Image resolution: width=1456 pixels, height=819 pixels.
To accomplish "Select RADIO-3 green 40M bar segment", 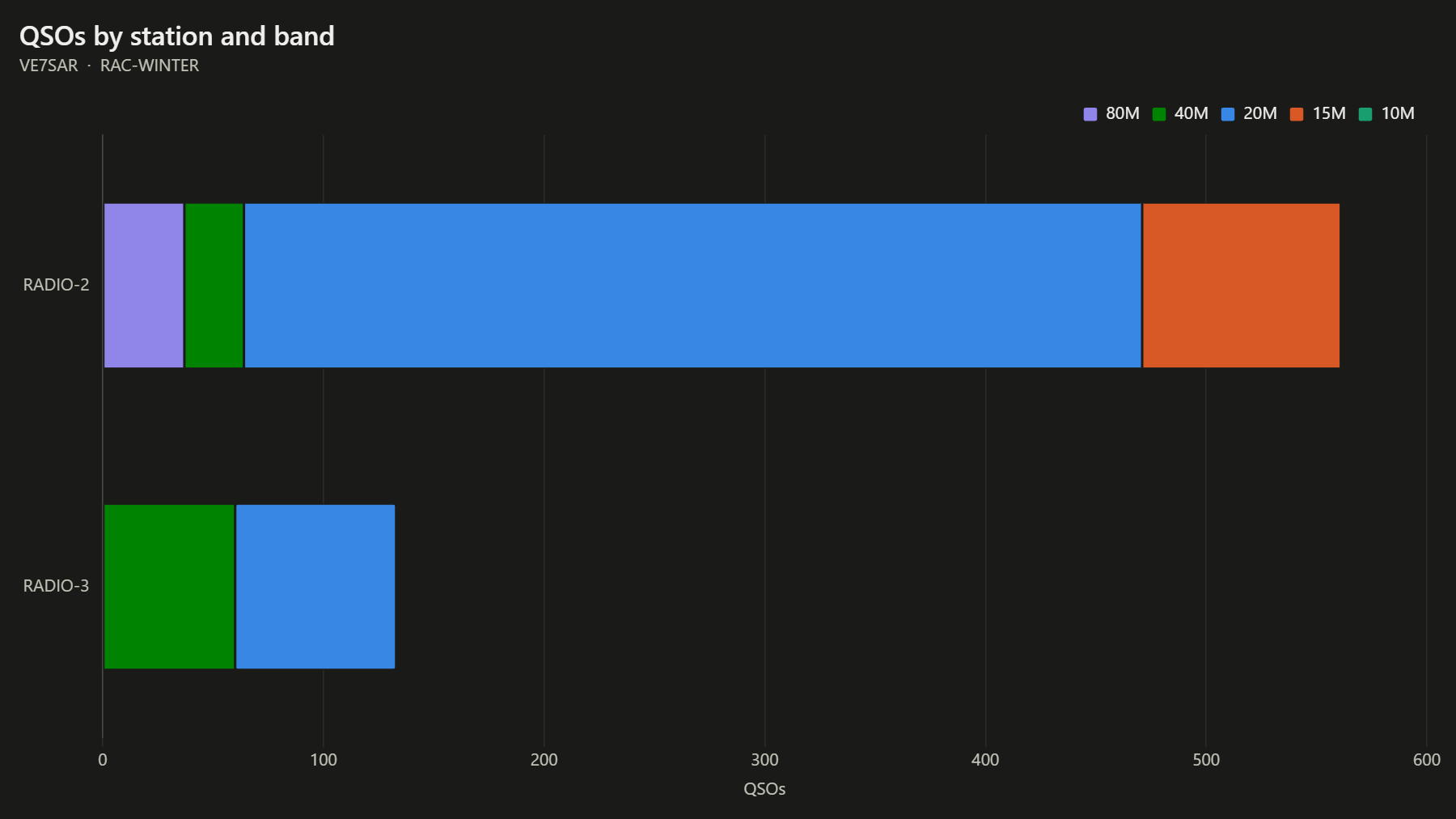I will pyautogui.click(x=169, y=587).
